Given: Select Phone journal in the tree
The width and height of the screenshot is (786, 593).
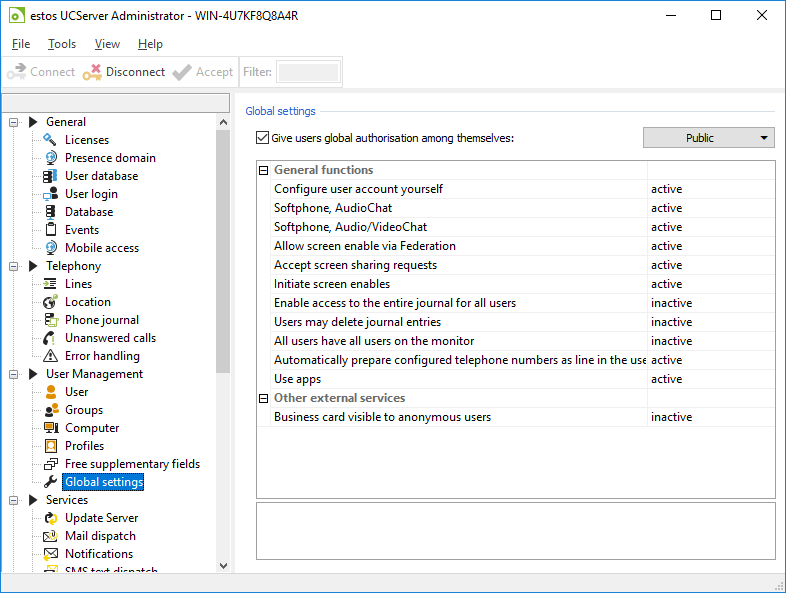Looking at the screenshot, I should pyautogui.click(x=102, y=320).
